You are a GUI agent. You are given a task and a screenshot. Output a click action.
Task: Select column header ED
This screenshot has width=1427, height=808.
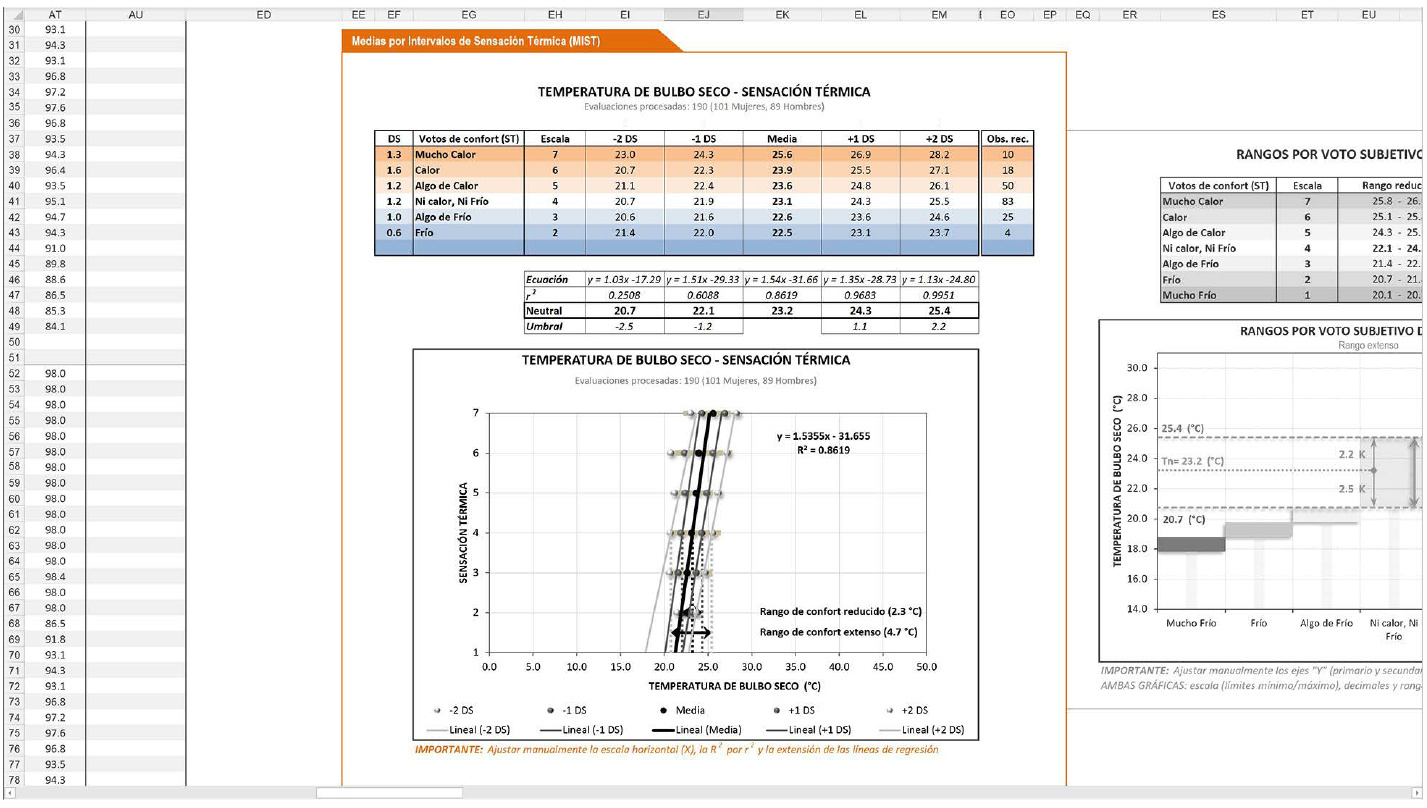[x=264, y=15]
